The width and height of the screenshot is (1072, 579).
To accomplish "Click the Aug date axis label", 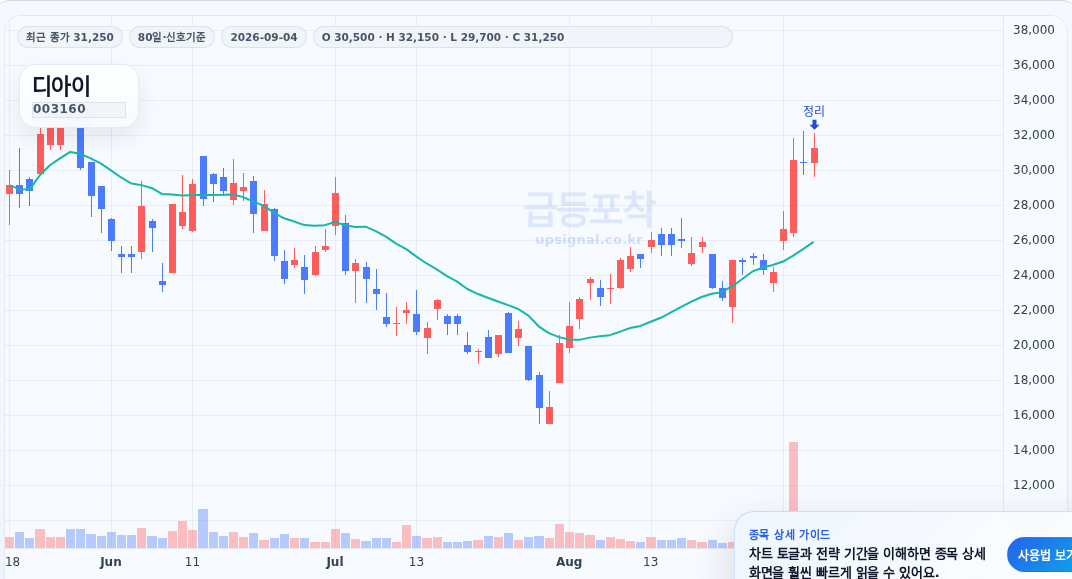I will pos(569,562).
